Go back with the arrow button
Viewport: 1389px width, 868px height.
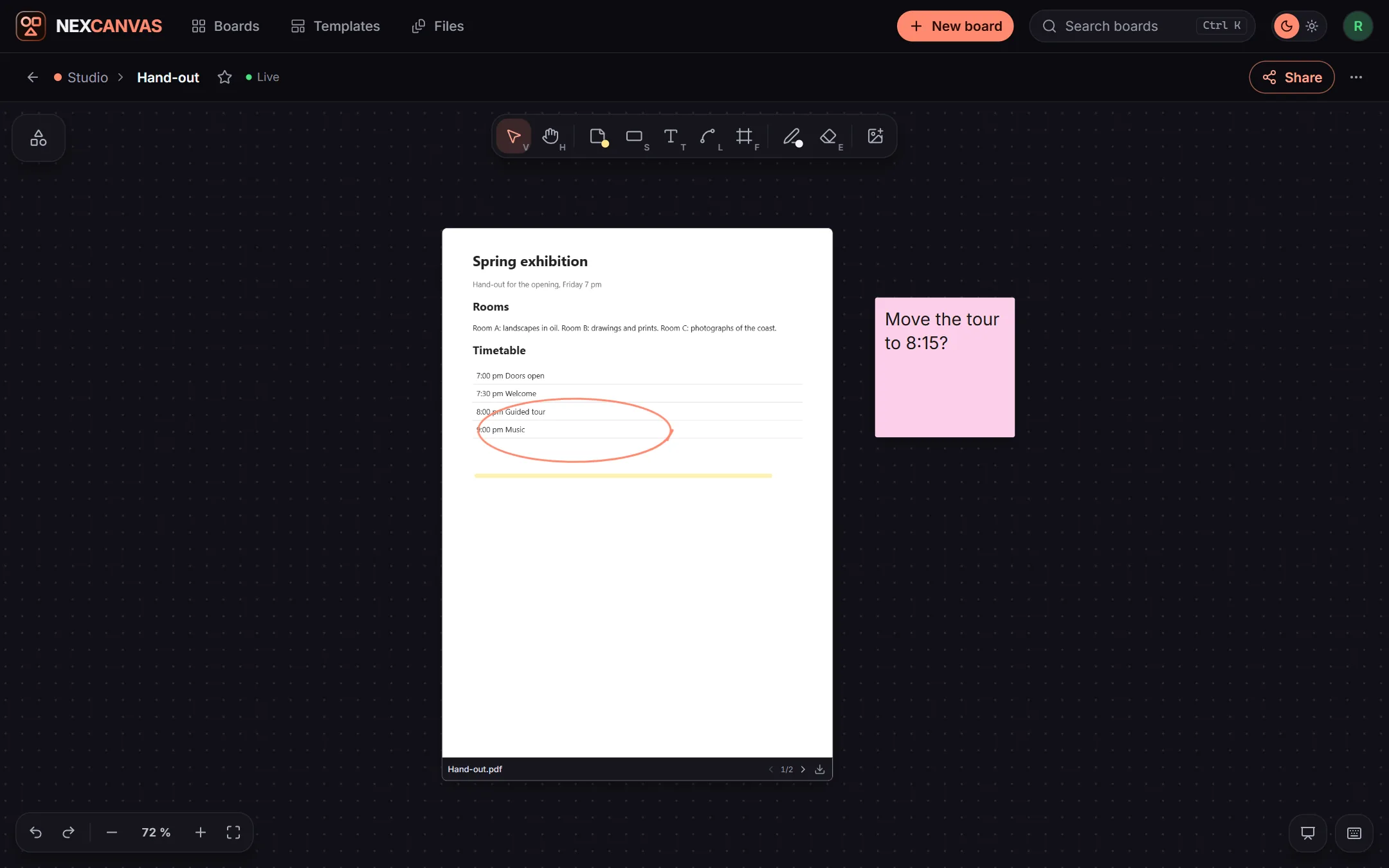(x=33, y=77)
